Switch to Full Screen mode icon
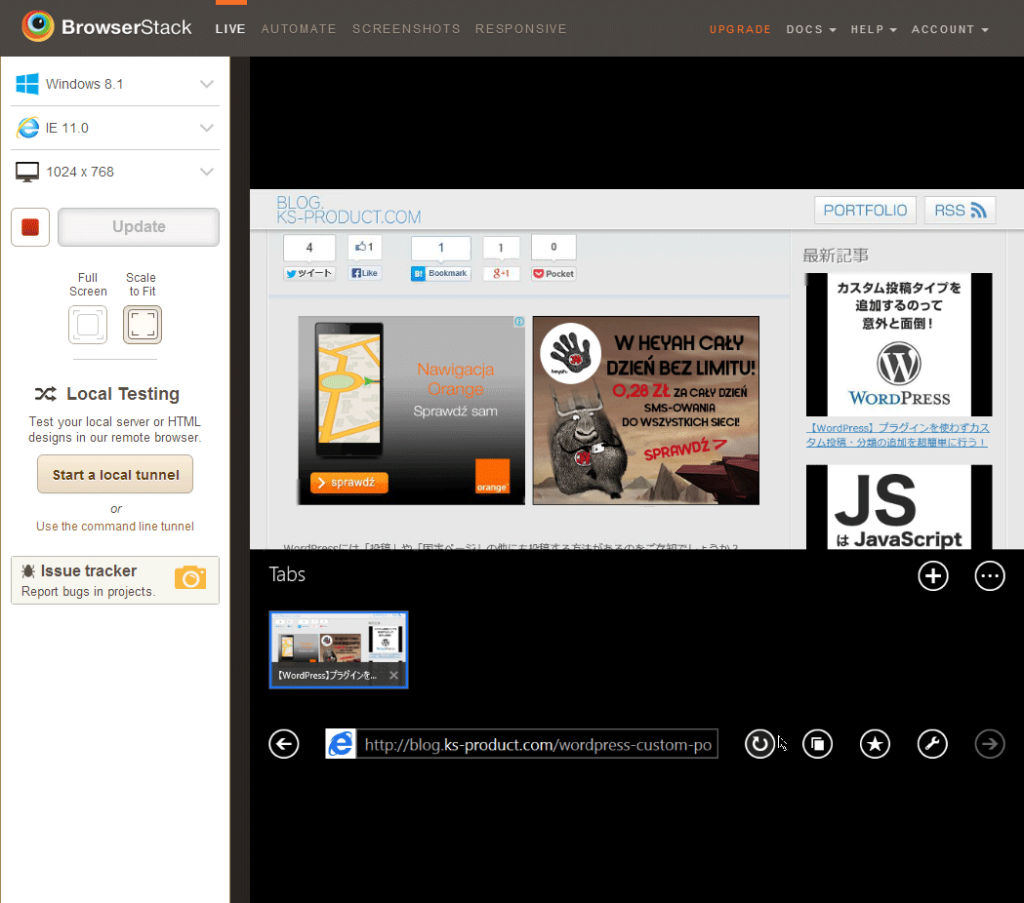The width and height of the screenshot is (1024, 903). 88,325
